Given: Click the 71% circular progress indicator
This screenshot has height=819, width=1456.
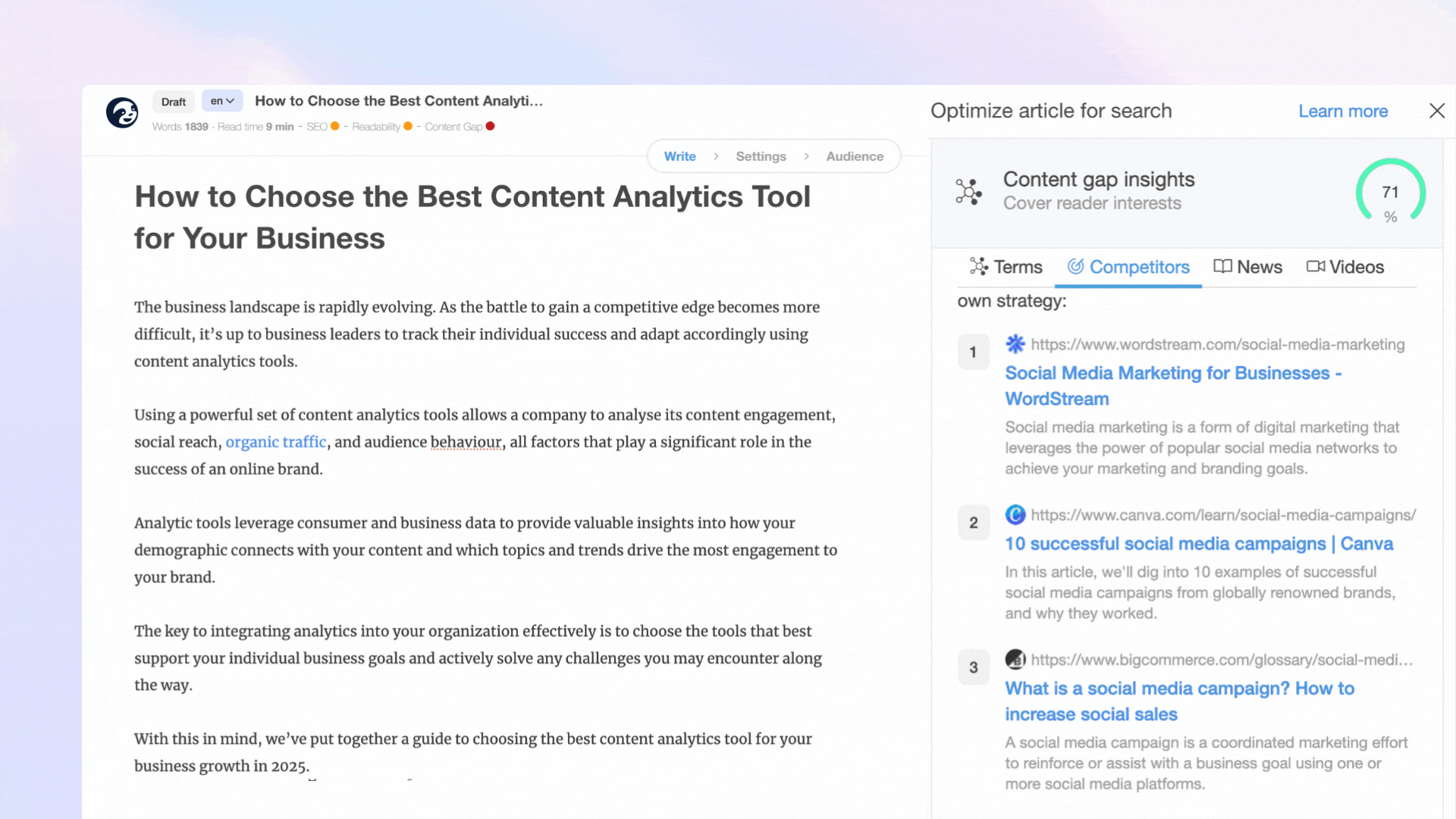Looking at the screenshot, I should click(x=1390, y=193).
